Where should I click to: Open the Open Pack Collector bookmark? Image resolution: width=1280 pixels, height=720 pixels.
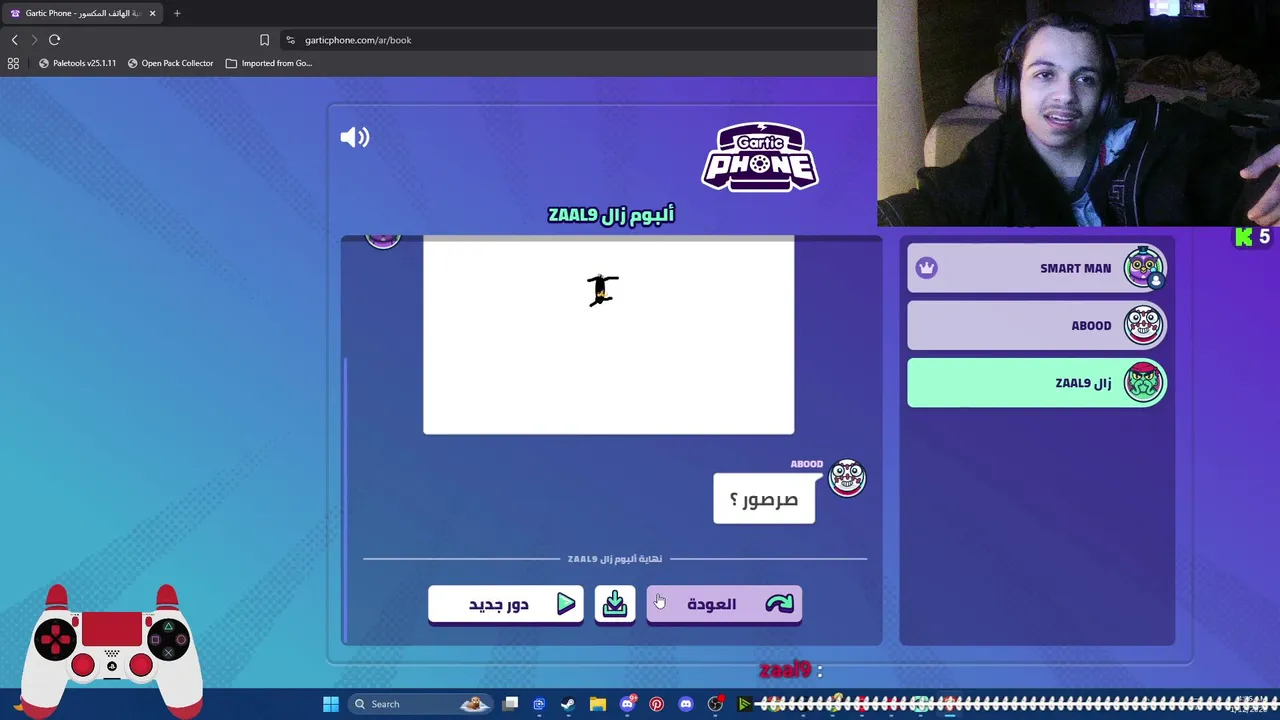(170, 63)
